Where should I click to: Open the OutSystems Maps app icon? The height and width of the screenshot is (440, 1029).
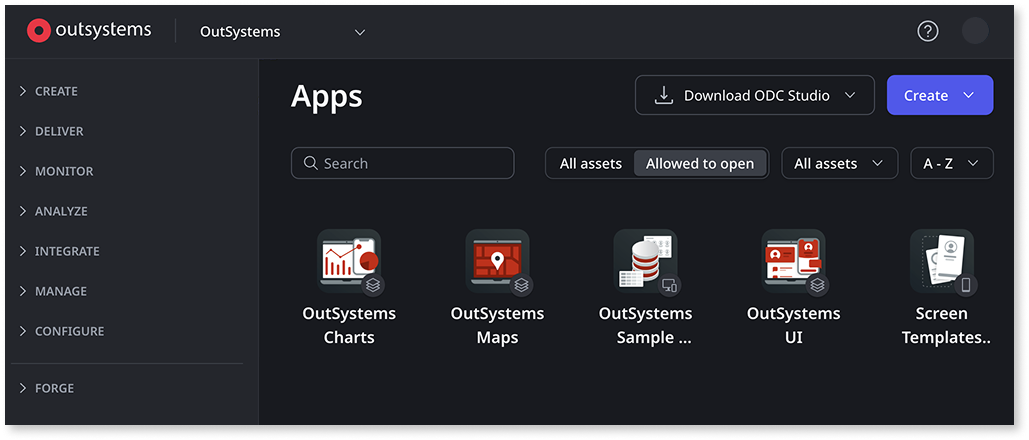click(497, 260)
